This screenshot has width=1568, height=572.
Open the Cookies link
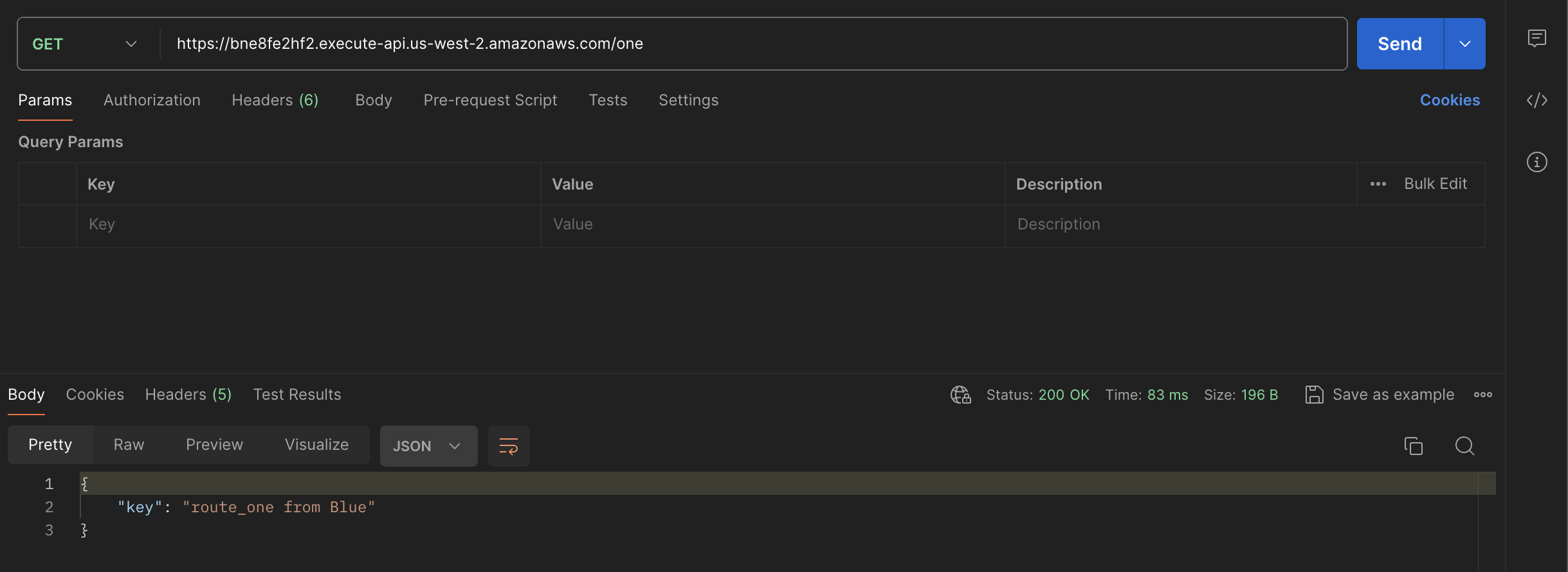[1450, 100]
